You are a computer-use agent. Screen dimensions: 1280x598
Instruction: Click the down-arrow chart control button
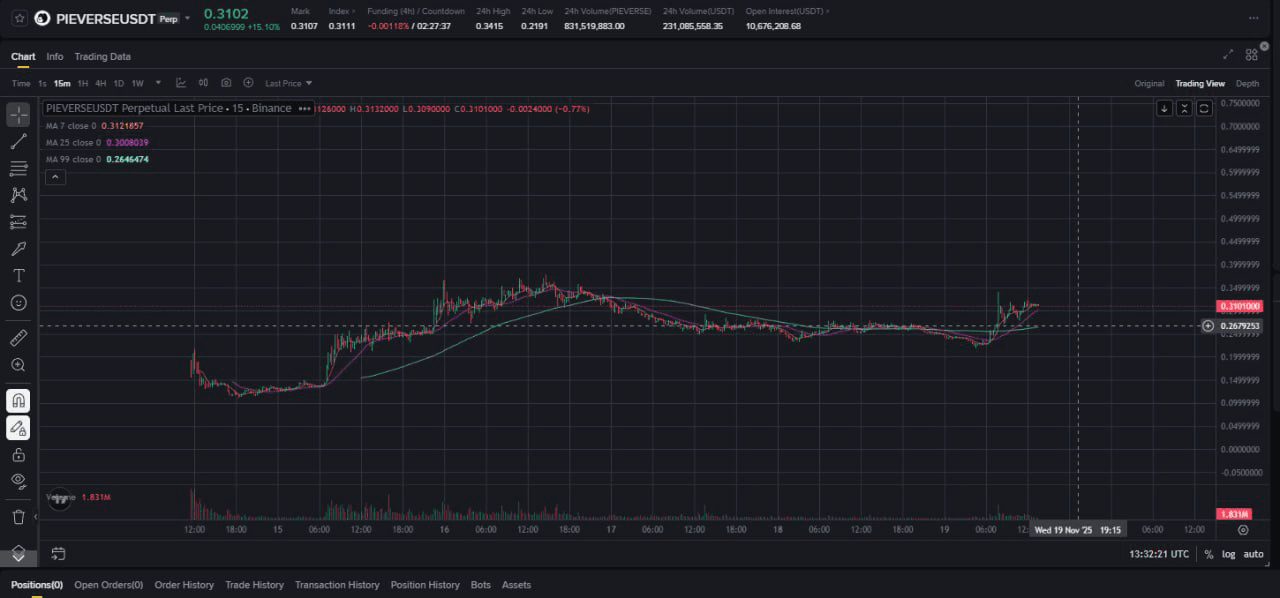coord(1164,108)
